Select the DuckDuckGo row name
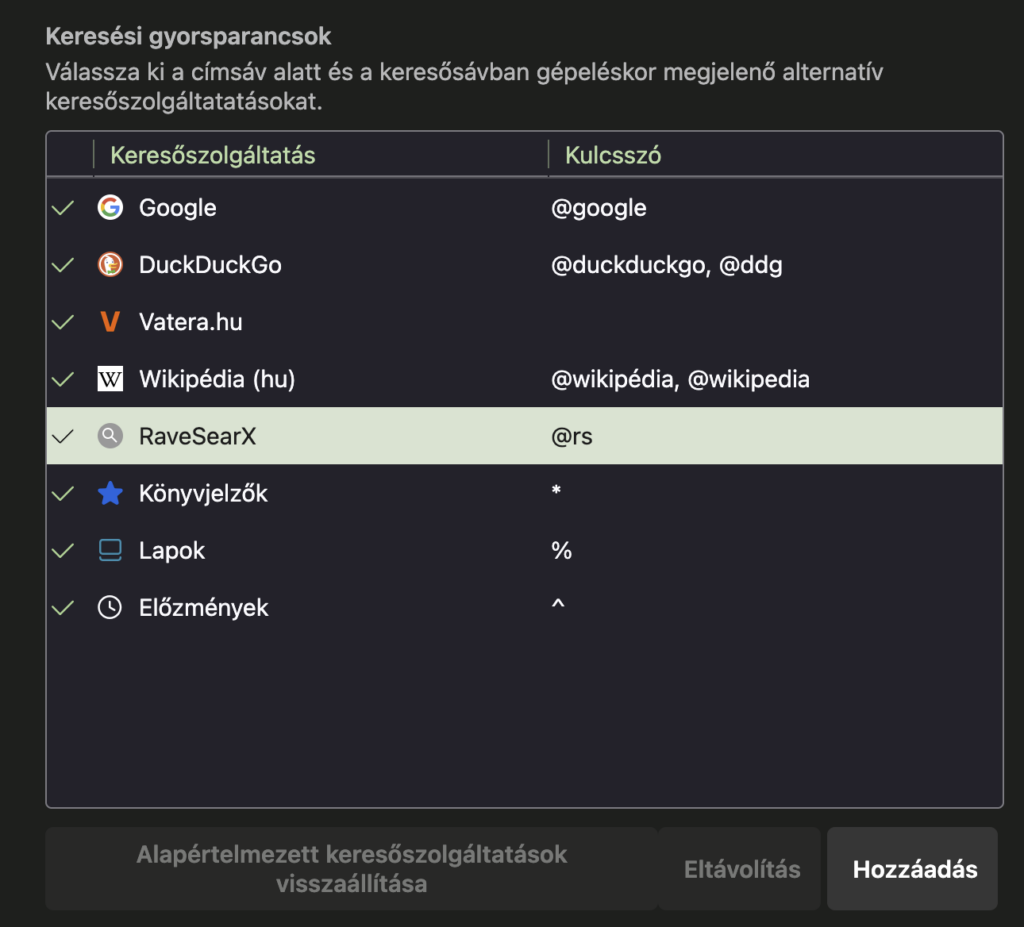 [x=210, y=265]
